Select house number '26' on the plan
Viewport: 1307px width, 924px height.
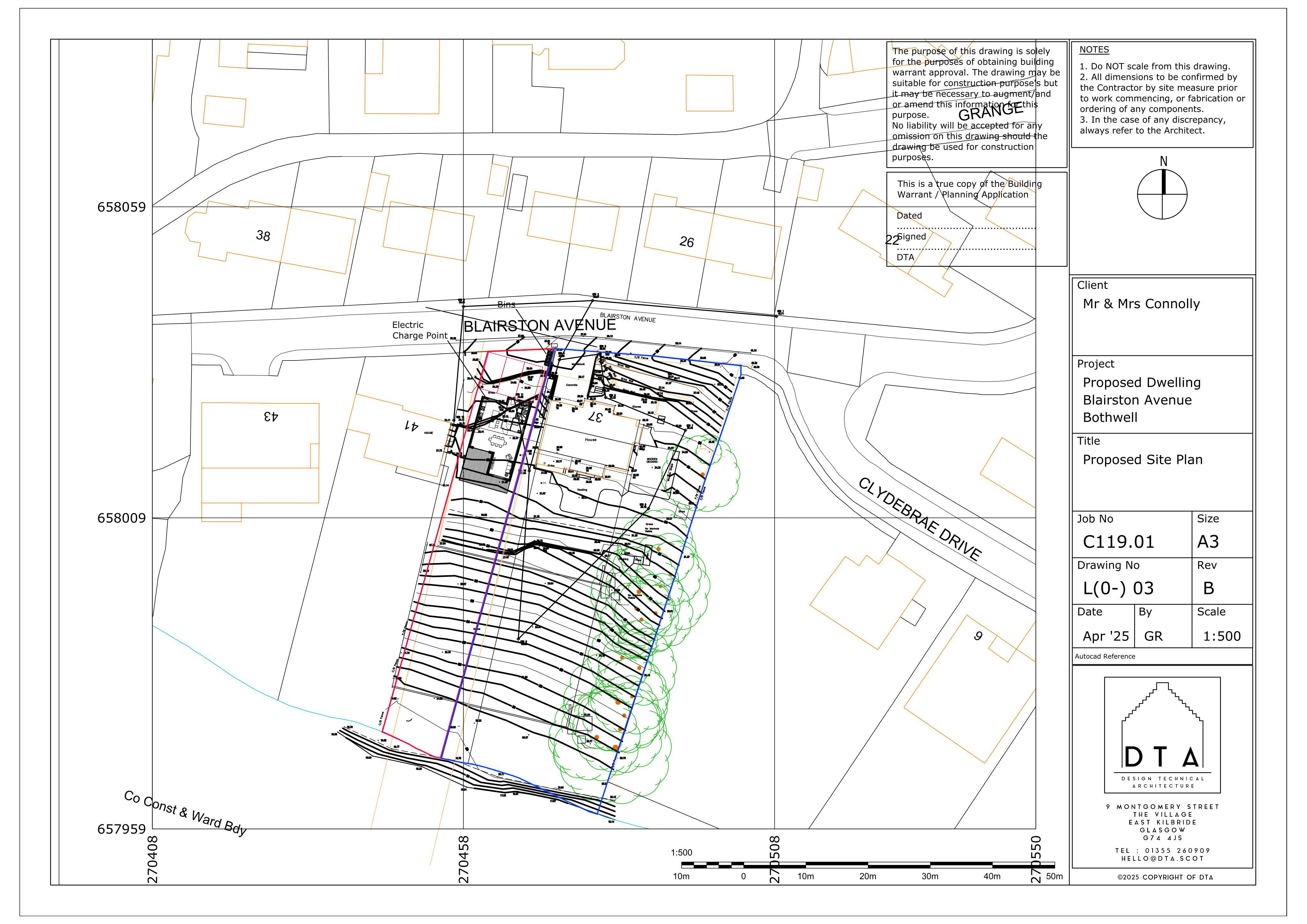686,242
